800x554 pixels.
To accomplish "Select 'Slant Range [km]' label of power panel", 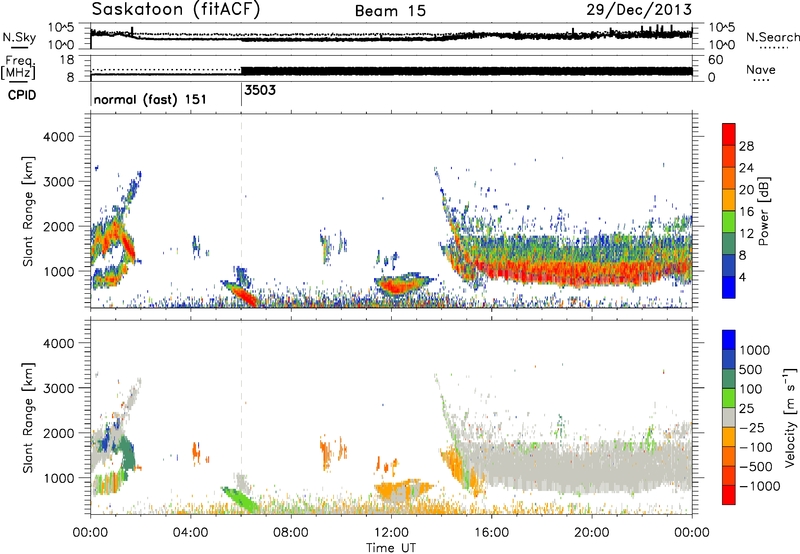I will [x=28, y=211].
